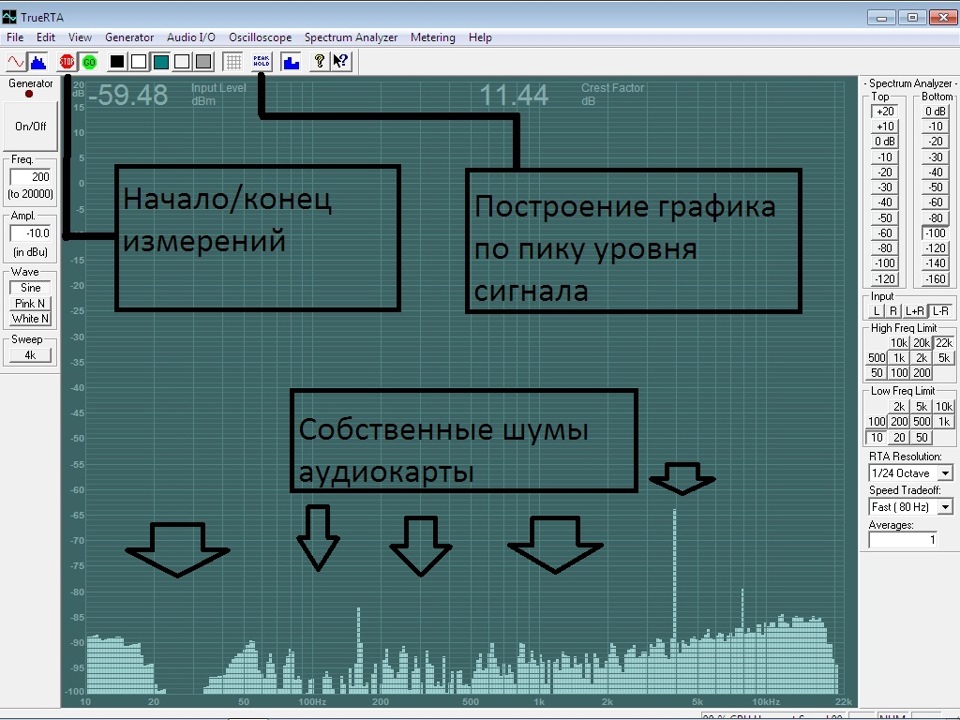Set Low Freq Limit to 20
Image resolution: width=960 pixels, height=720 pixels.
click(899, 438)
